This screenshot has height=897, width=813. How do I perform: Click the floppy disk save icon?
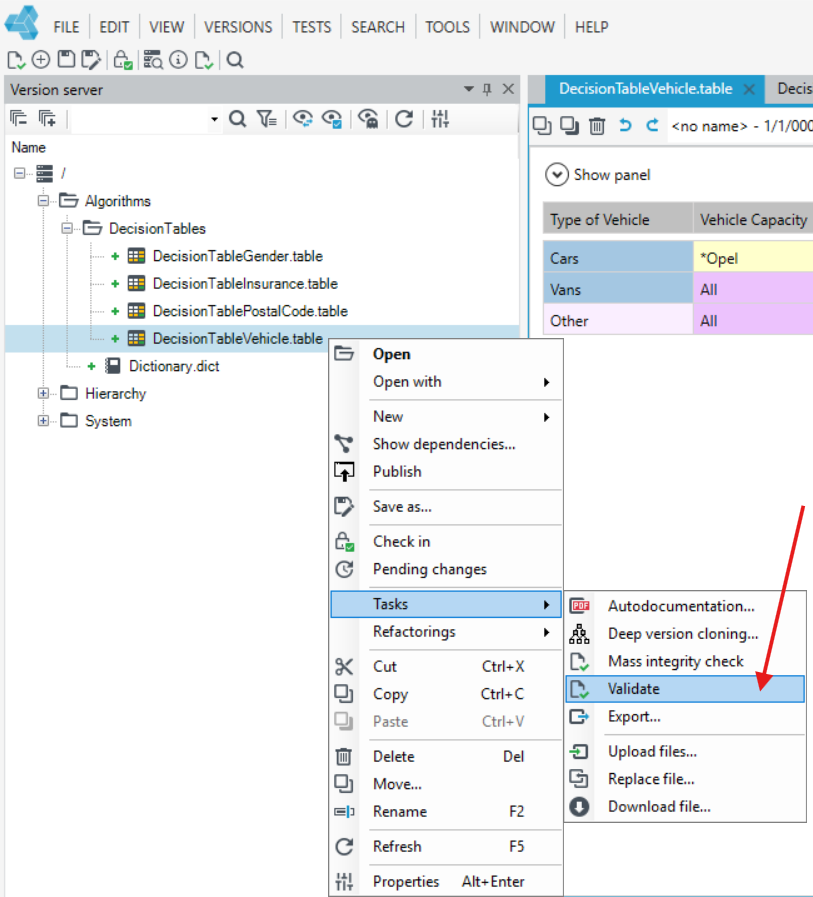(x=66, y=60)
